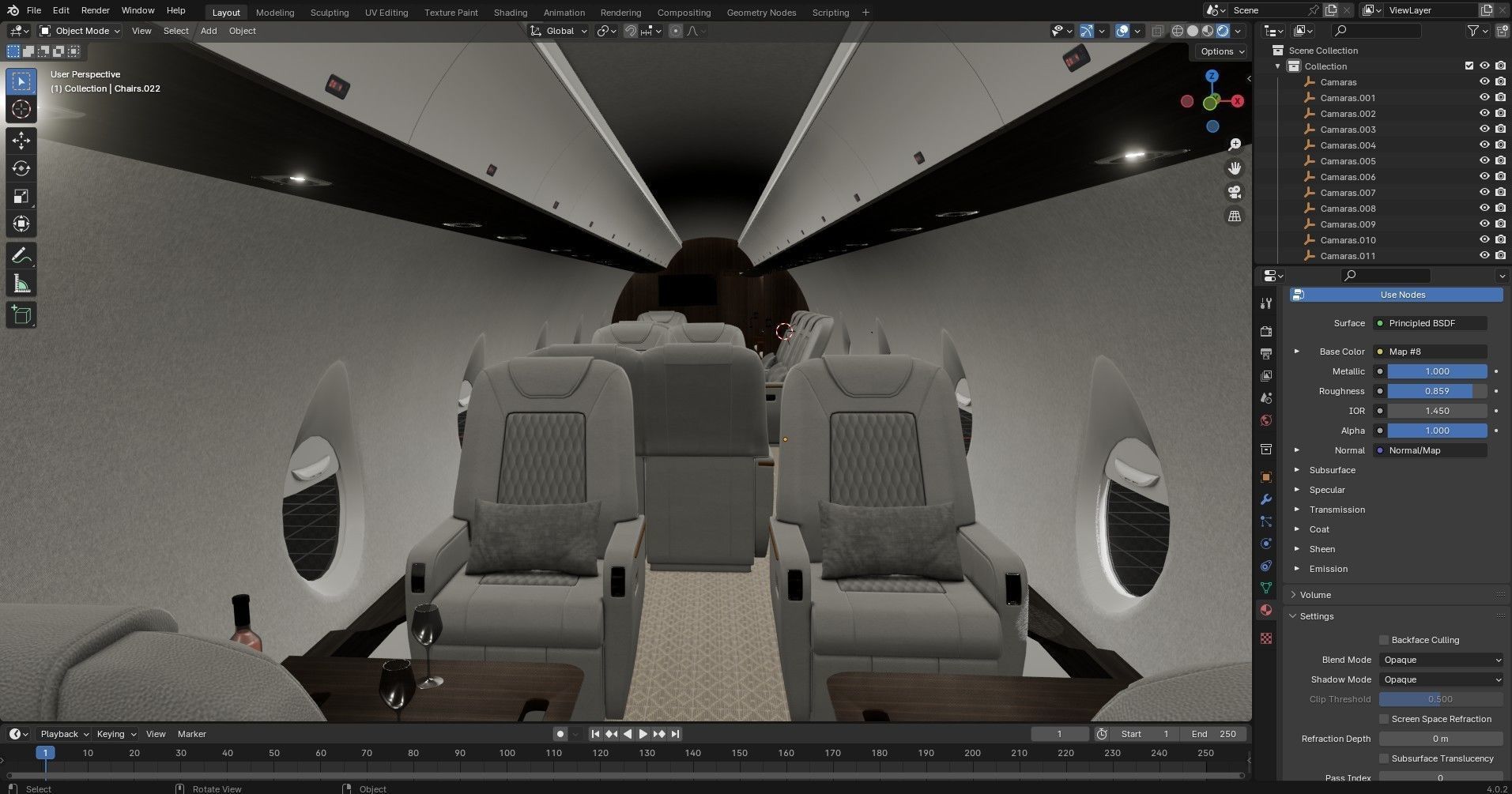Click the pan view hand icon
Screen dimensions: 1512x794
1235,168
